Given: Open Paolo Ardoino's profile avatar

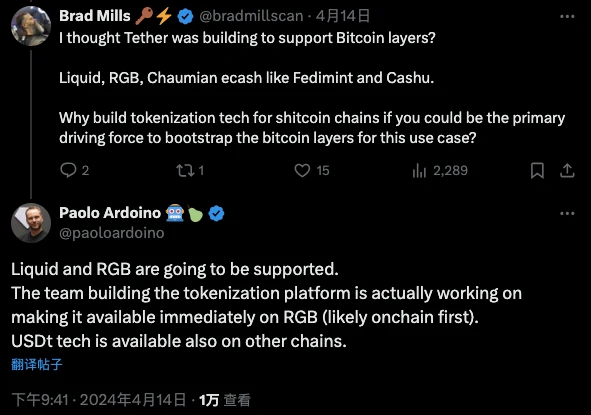Looking at the screenshot, I should (x=31, y=223).
